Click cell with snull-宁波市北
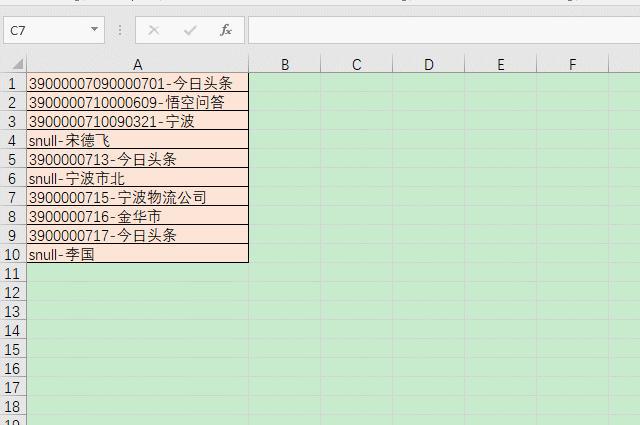Viewport: 640px width, 425px height. (x=138, y=178)
